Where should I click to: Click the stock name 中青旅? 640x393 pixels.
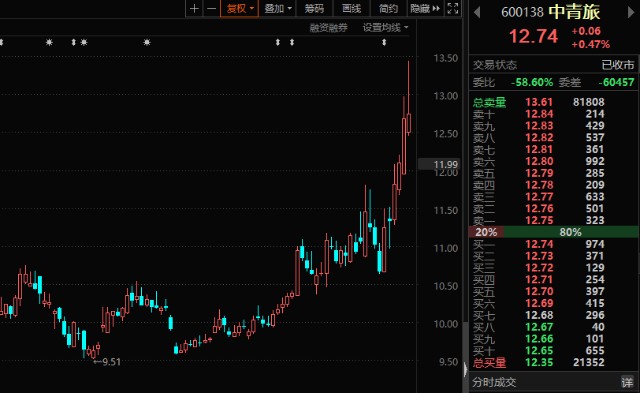pos(574,12)
